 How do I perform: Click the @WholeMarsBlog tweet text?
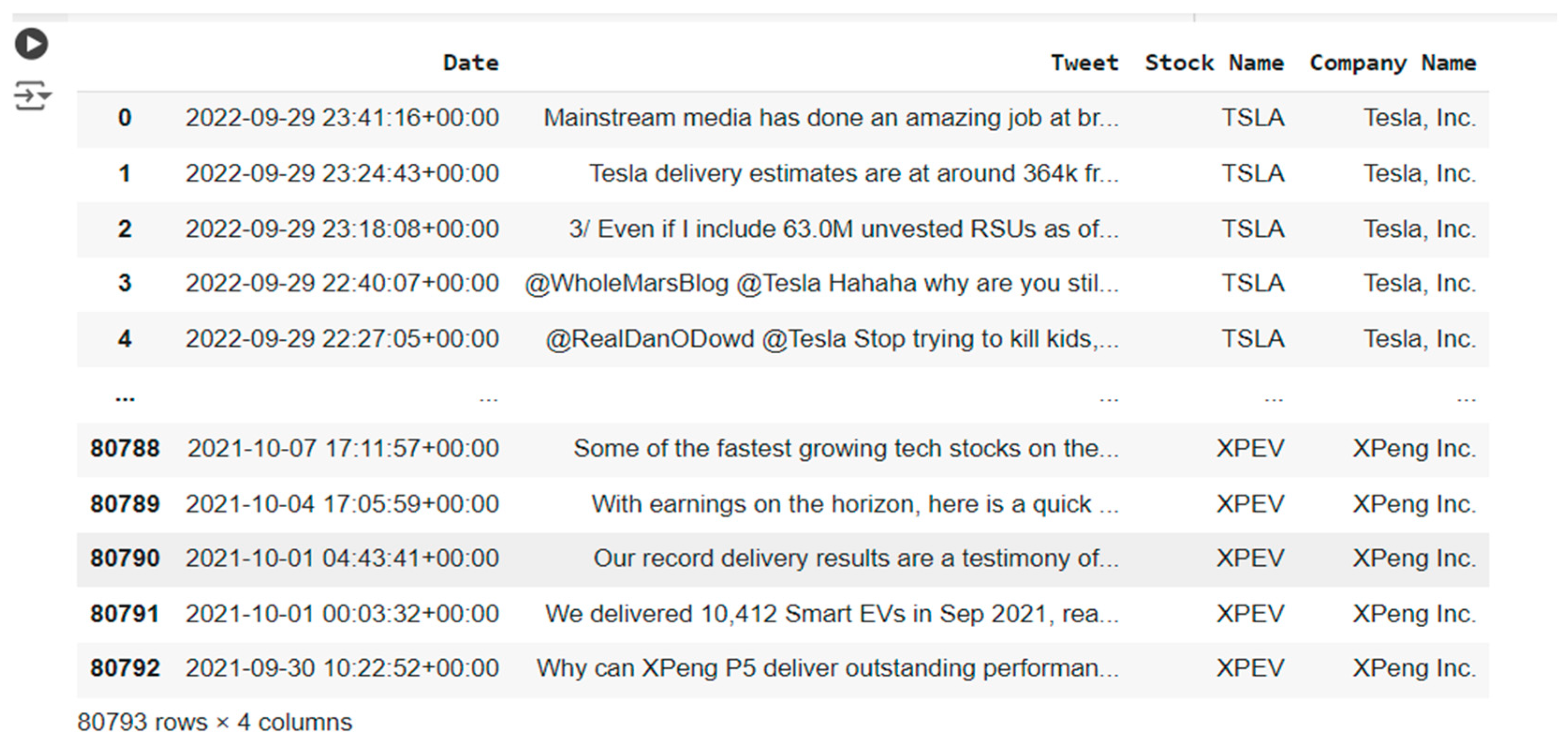coord(822,283)
